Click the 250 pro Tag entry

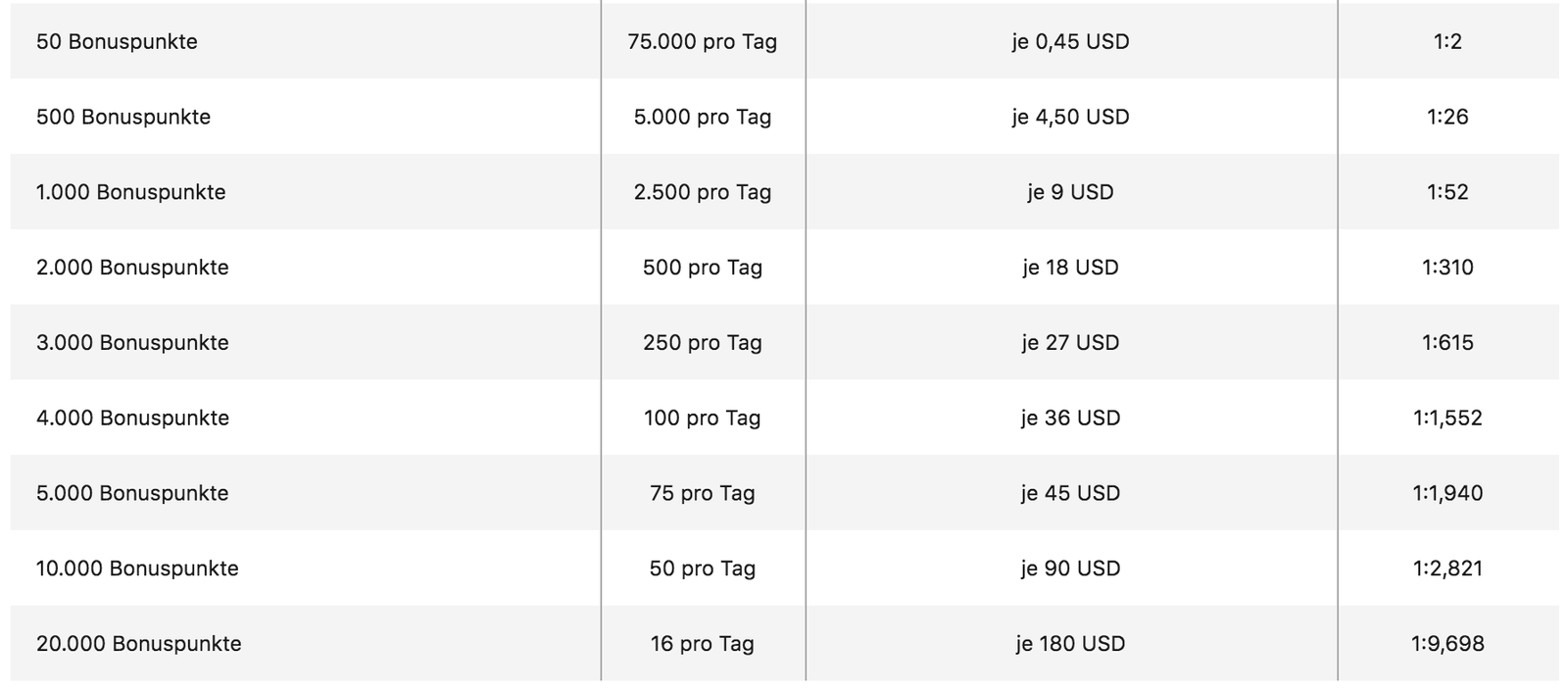[x=703, y=343]
